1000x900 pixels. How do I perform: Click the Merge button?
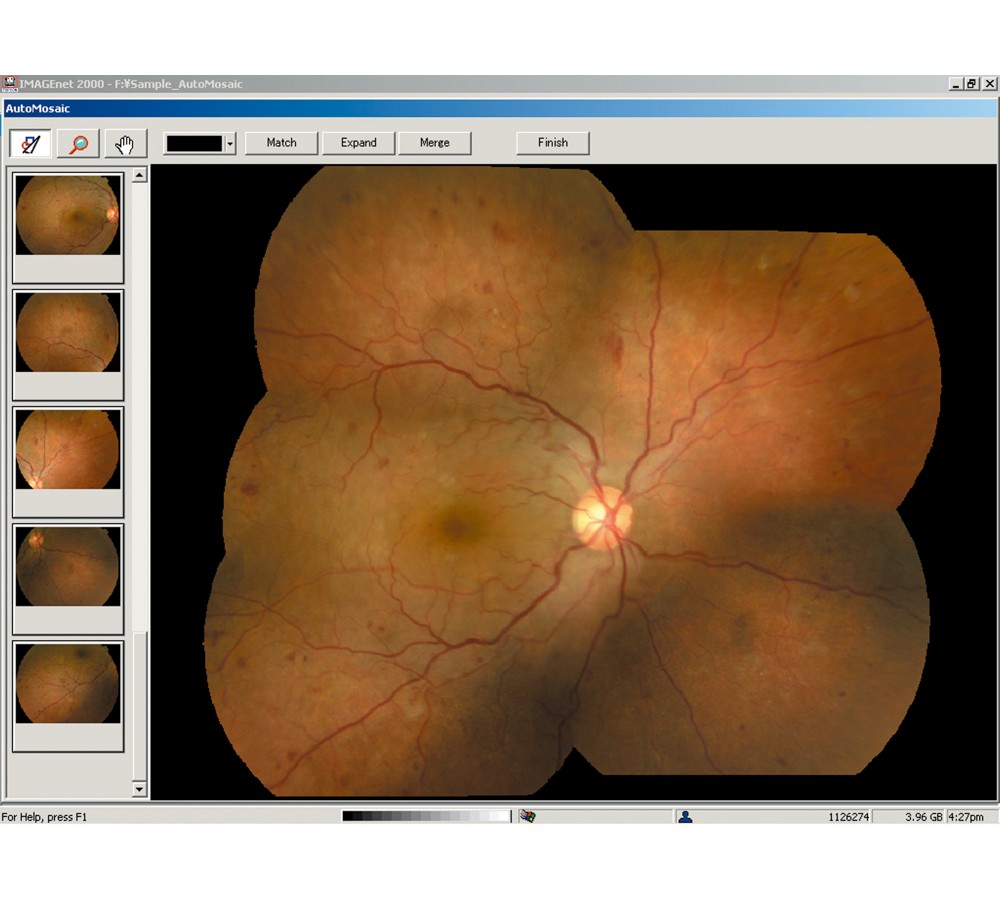coord(435,143)
